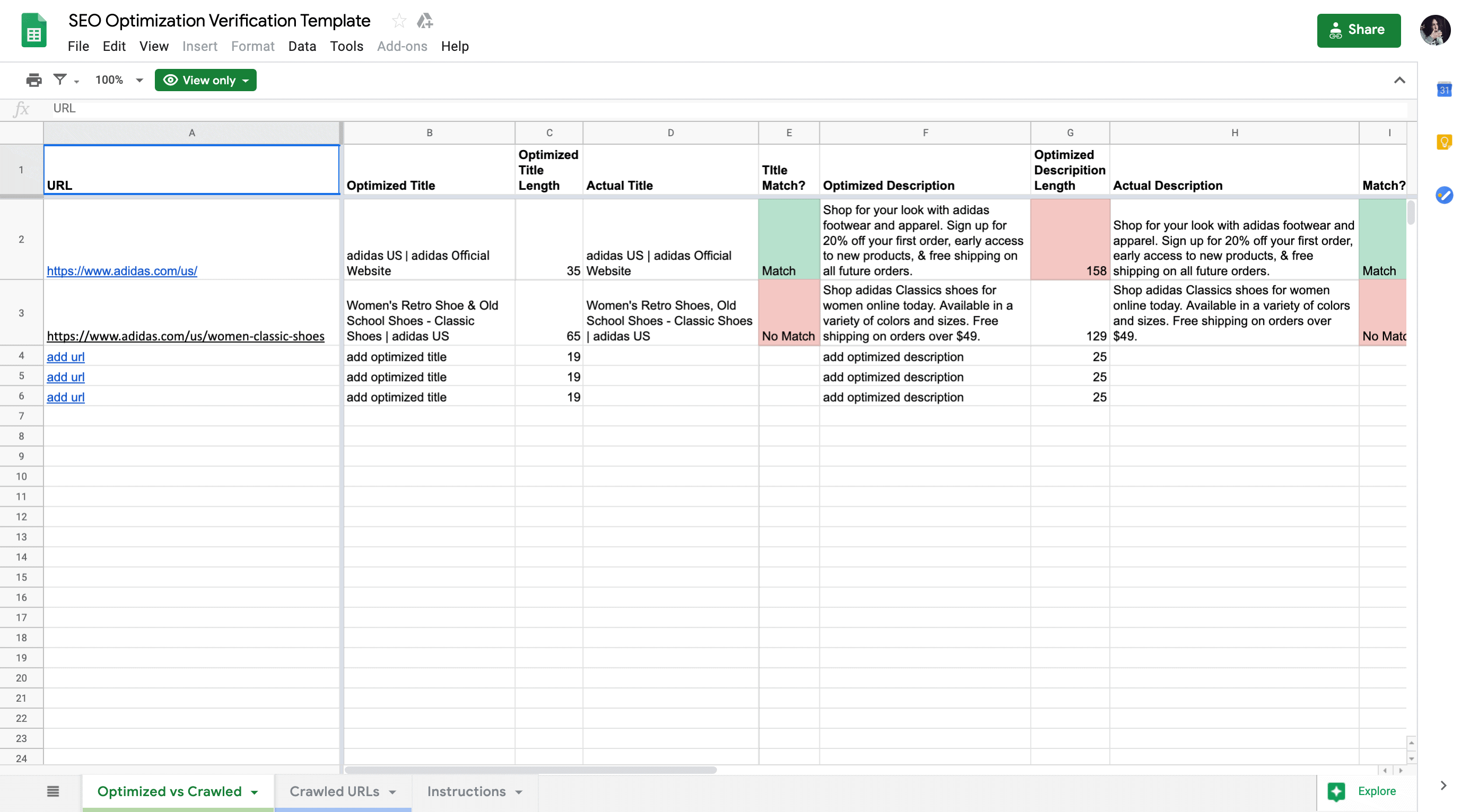1470x812 pixels.
Task: Open the Crawled URLs tab menu arrow
Action: pos(392,792)
